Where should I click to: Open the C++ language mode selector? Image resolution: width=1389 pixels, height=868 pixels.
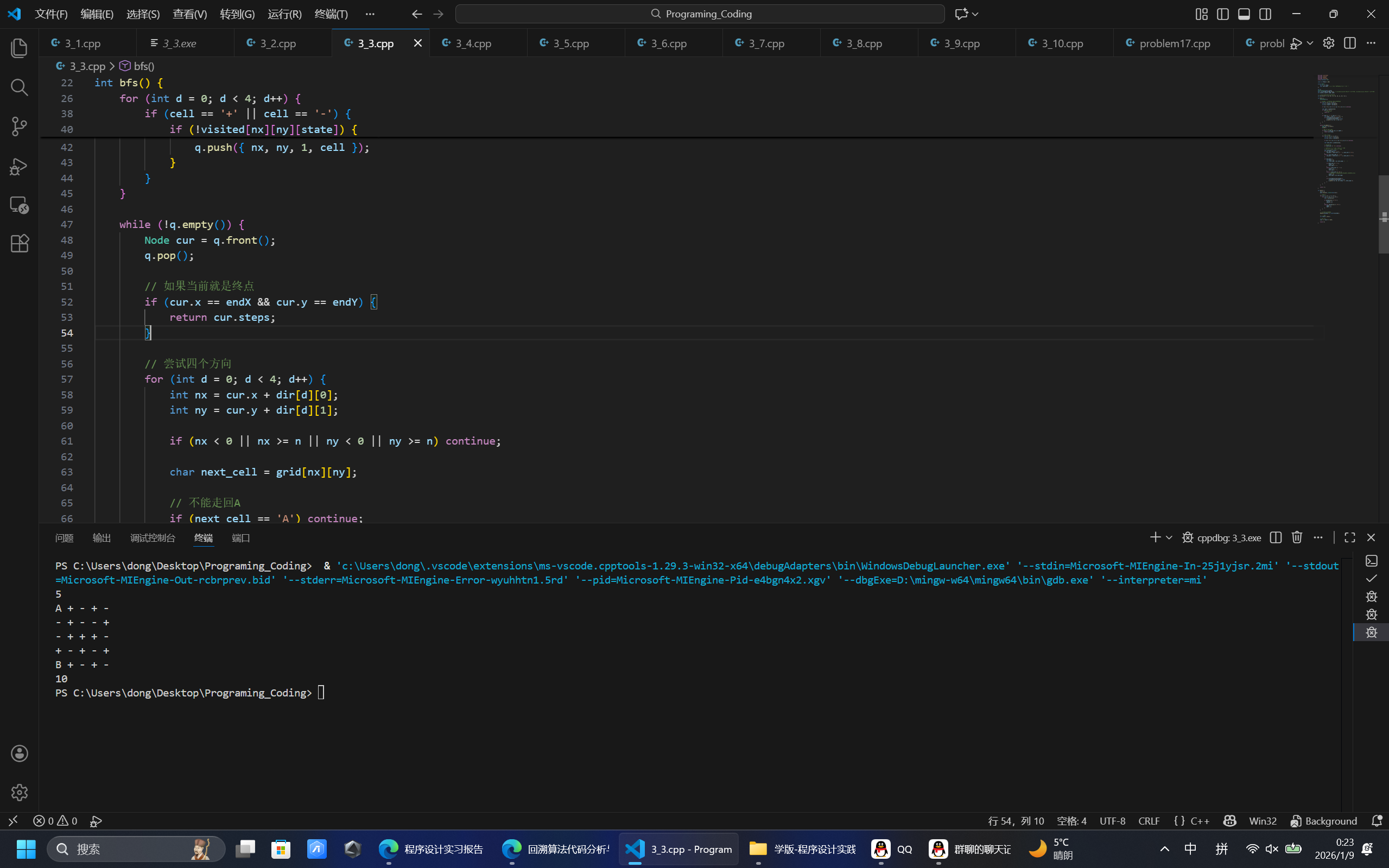(1200, 821)
